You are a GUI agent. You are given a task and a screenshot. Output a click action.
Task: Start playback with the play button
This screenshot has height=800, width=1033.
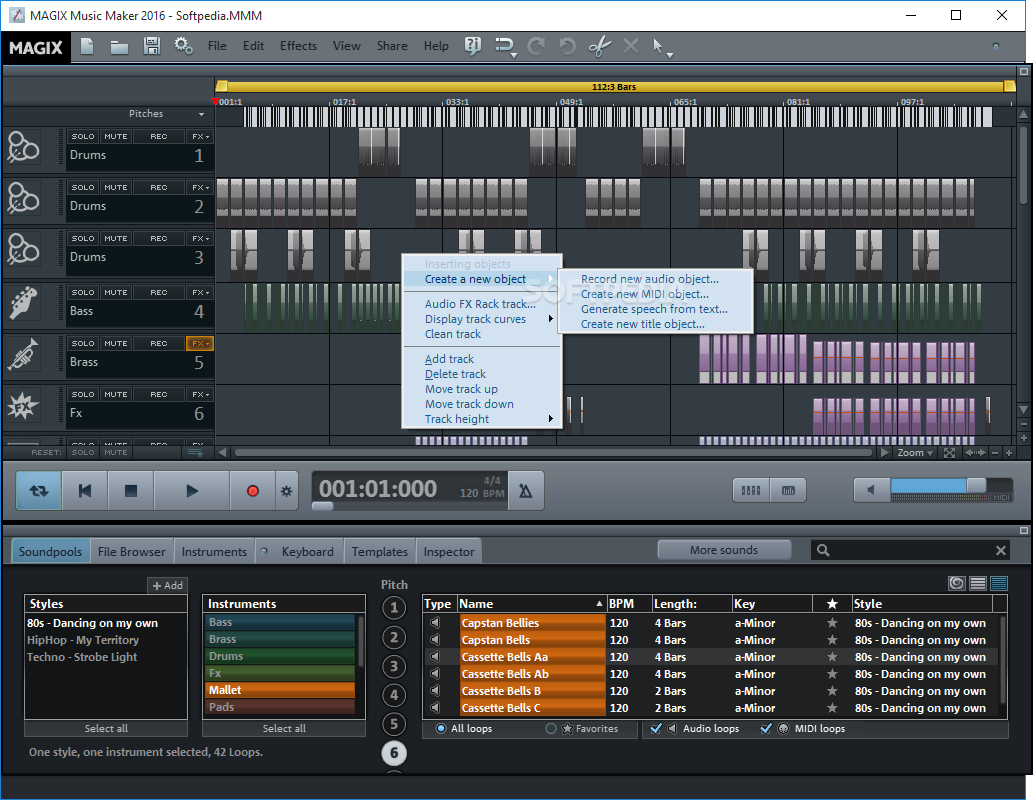192,491
